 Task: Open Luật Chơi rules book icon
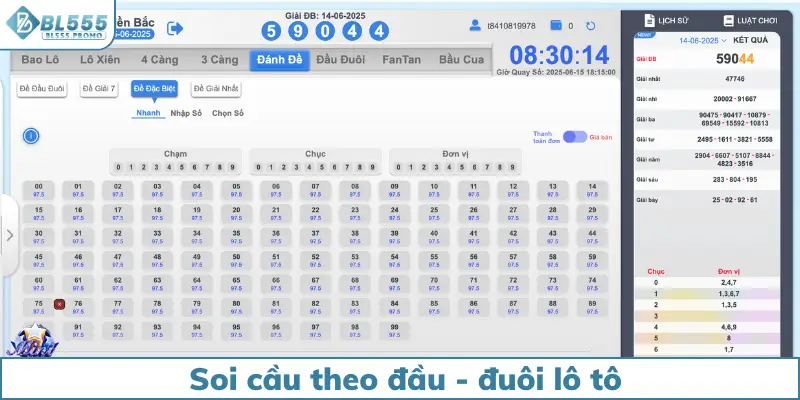click(x=724, y=19)
